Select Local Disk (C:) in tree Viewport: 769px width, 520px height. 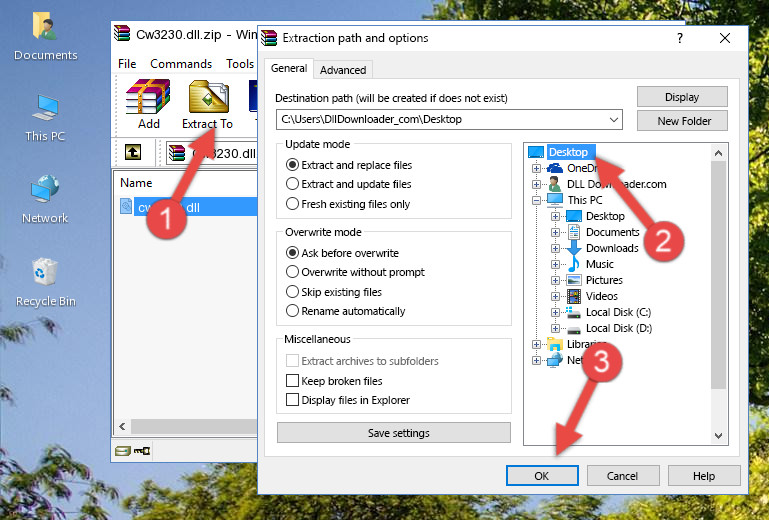pos(618,312)
